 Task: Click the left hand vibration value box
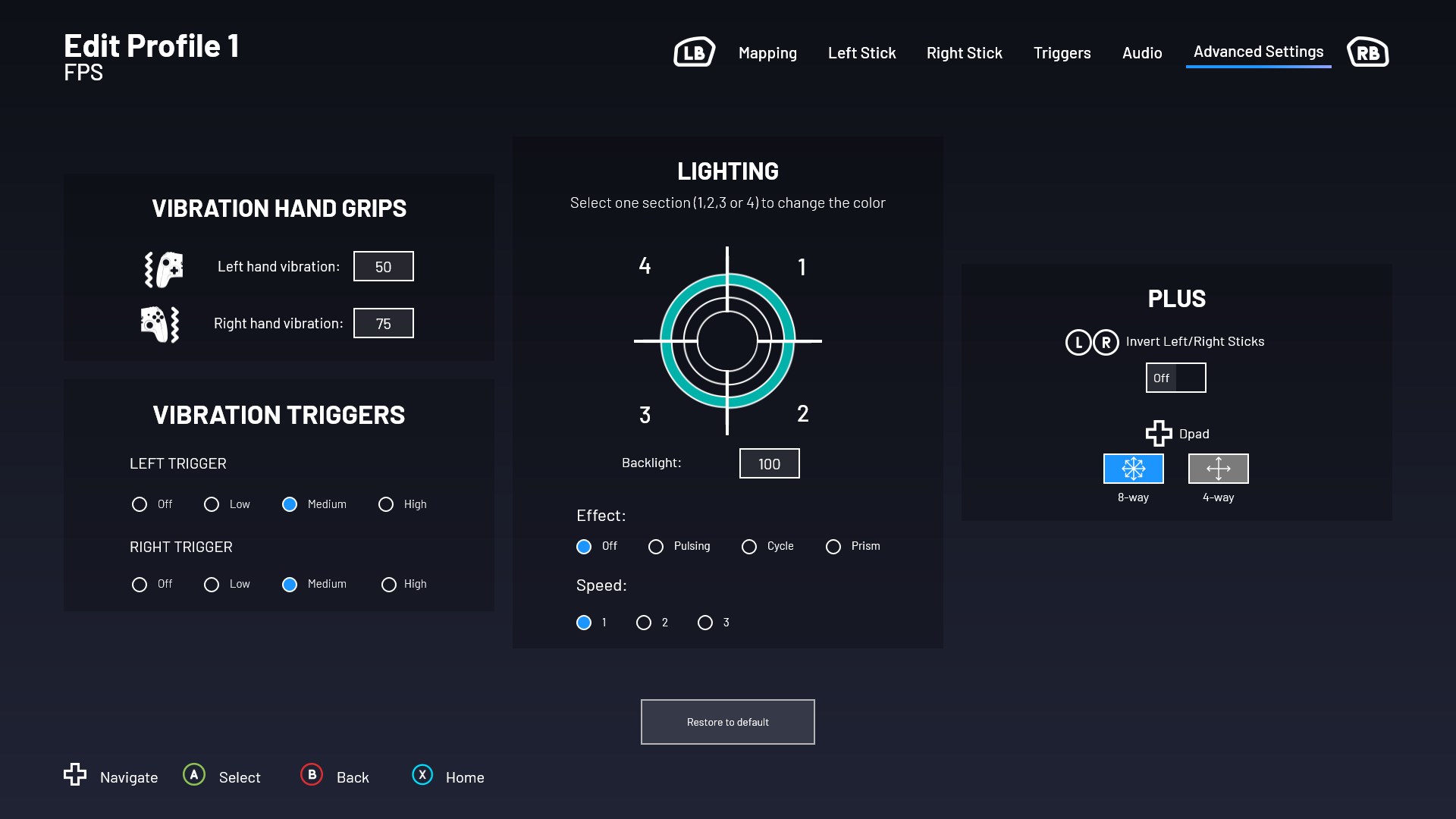[x=383, y=266]
